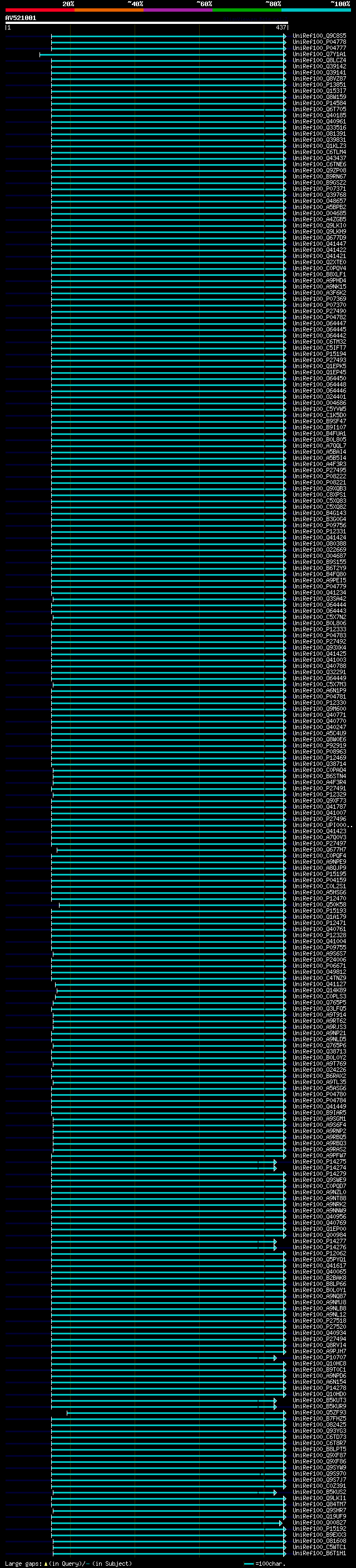Click hit label UniRef100_P07371
This screenshot has width=356, height=1568.
[319, 189]
